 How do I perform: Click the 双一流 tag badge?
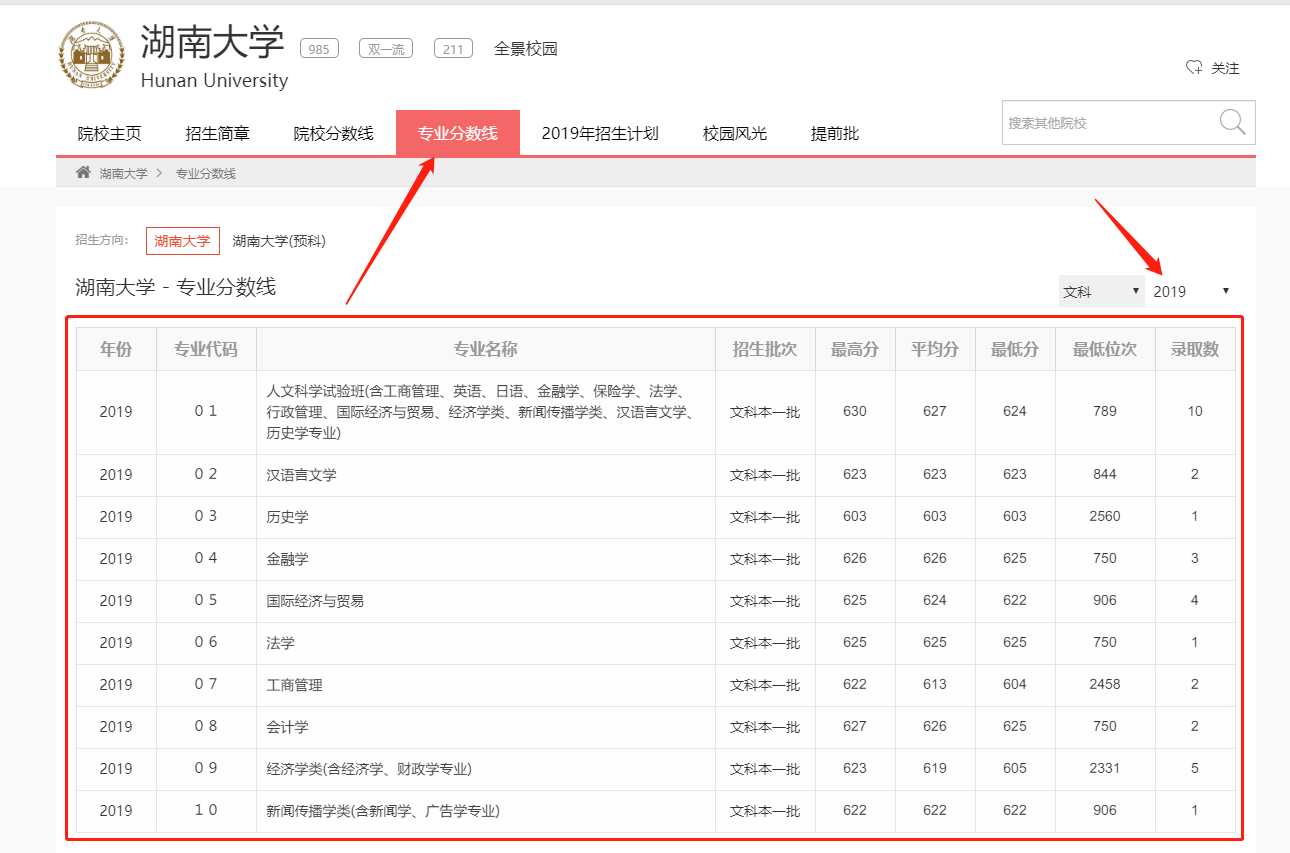pyautogui.click(x=386, y=48)
